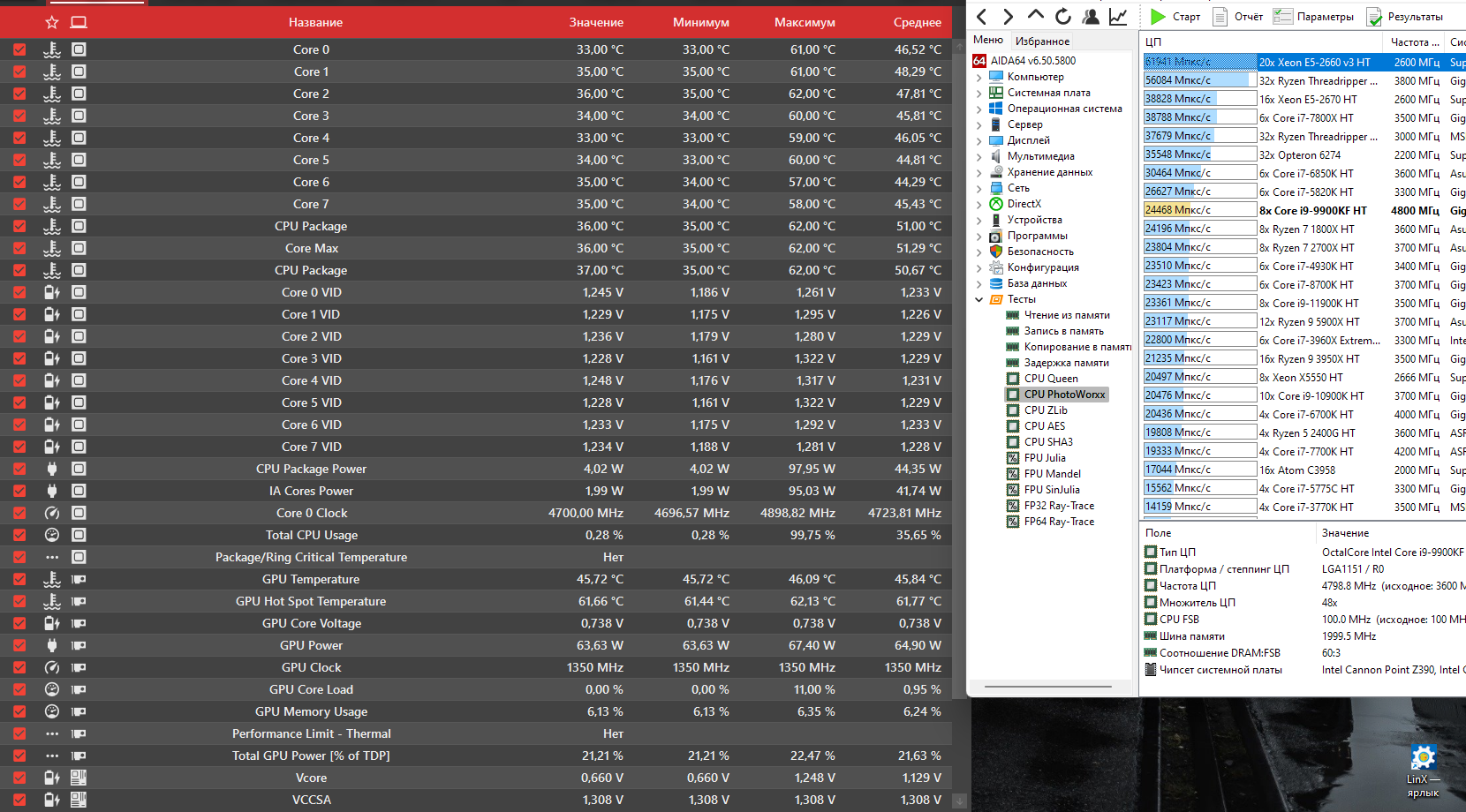1466x812 pixels.
Task: Open the AIDA64 graph chart tool
Action: (1118, 16)
